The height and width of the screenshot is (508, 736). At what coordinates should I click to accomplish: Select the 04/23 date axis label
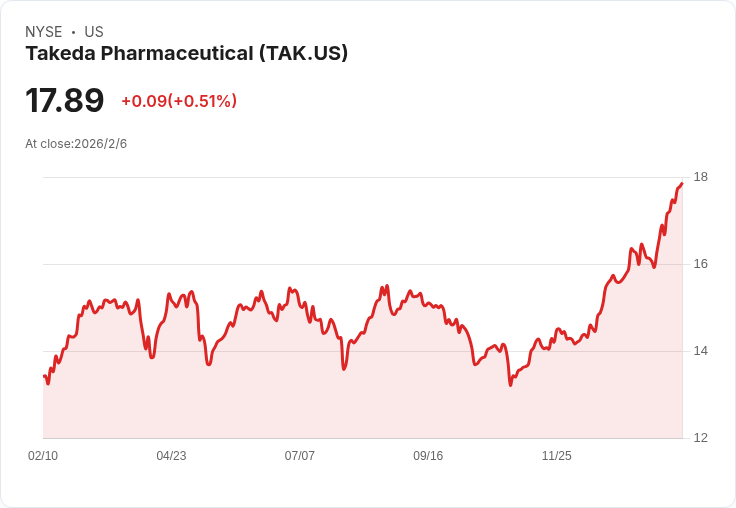click(x=171, y=456)
